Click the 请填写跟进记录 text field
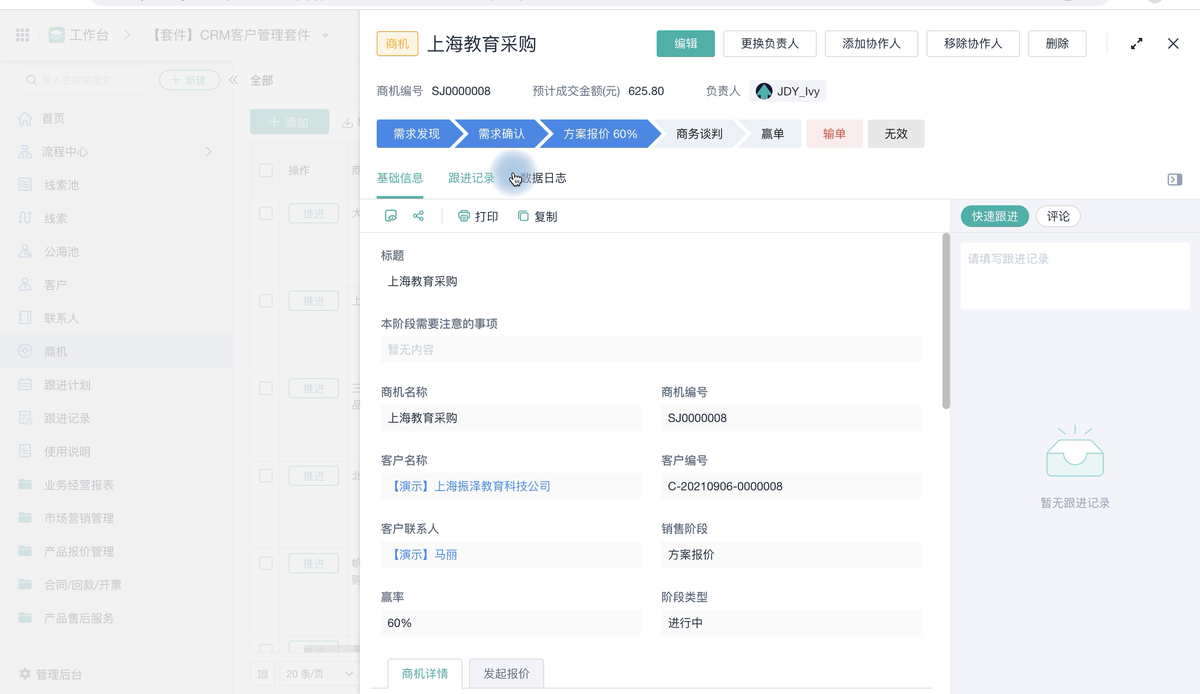This screenshot has height=694, width=1200. 1075,275
